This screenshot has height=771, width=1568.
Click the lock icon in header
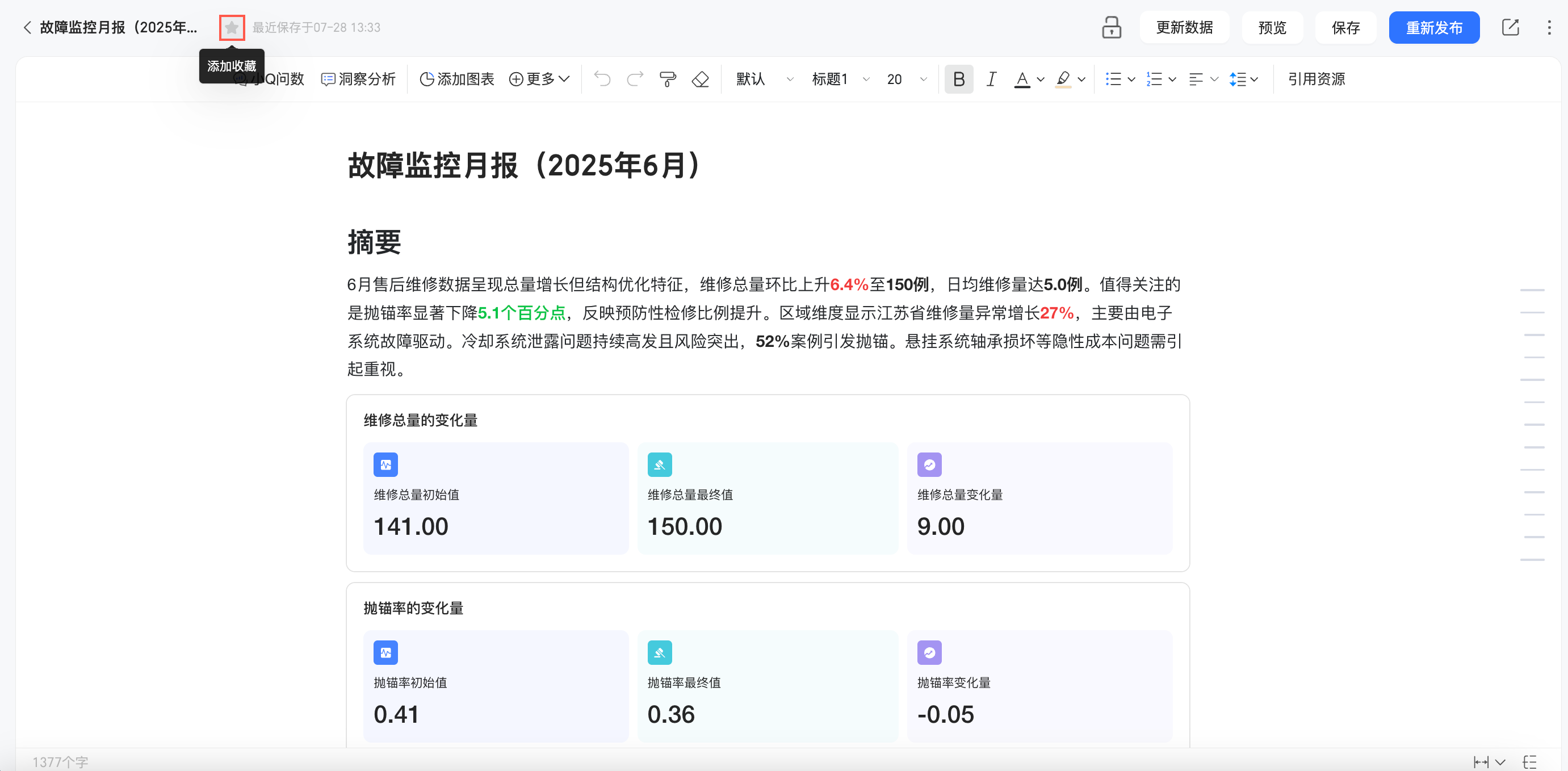coord(1111,28)
